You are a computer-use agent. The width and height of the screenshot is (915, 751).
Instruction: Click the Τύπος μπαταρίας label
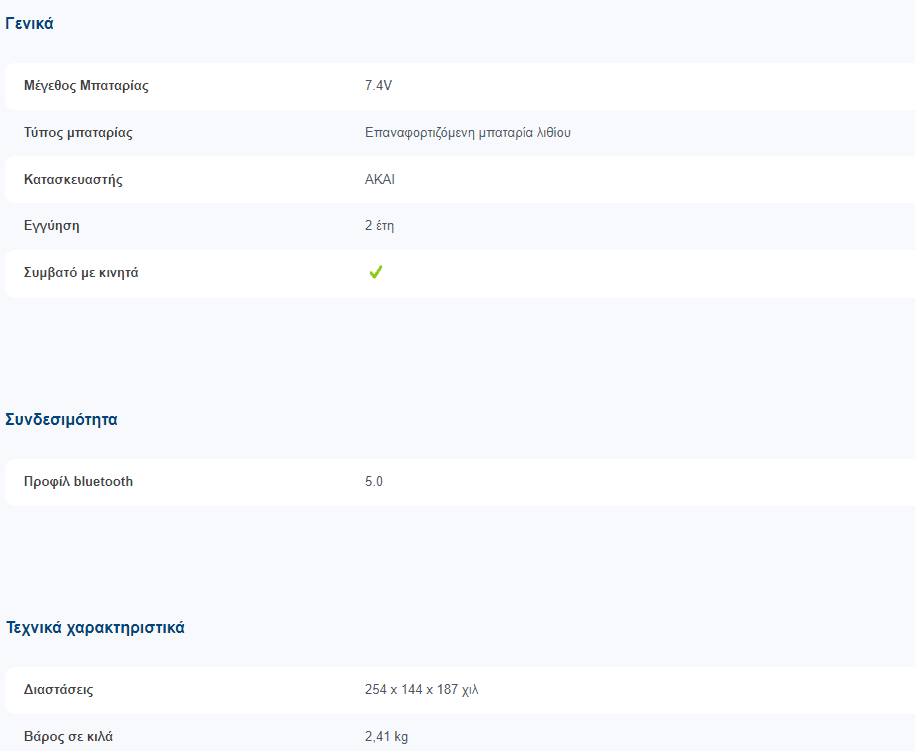pos(78,132)
